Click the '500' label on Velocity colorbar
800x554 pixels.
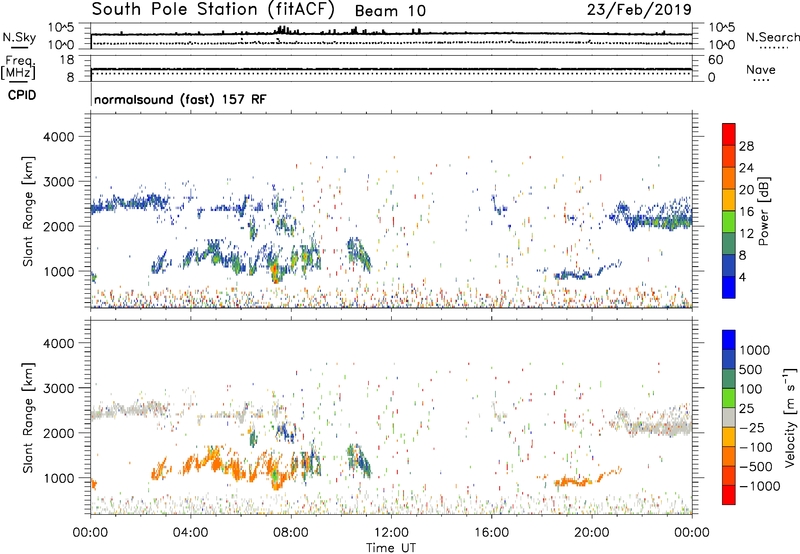[751, 369]
